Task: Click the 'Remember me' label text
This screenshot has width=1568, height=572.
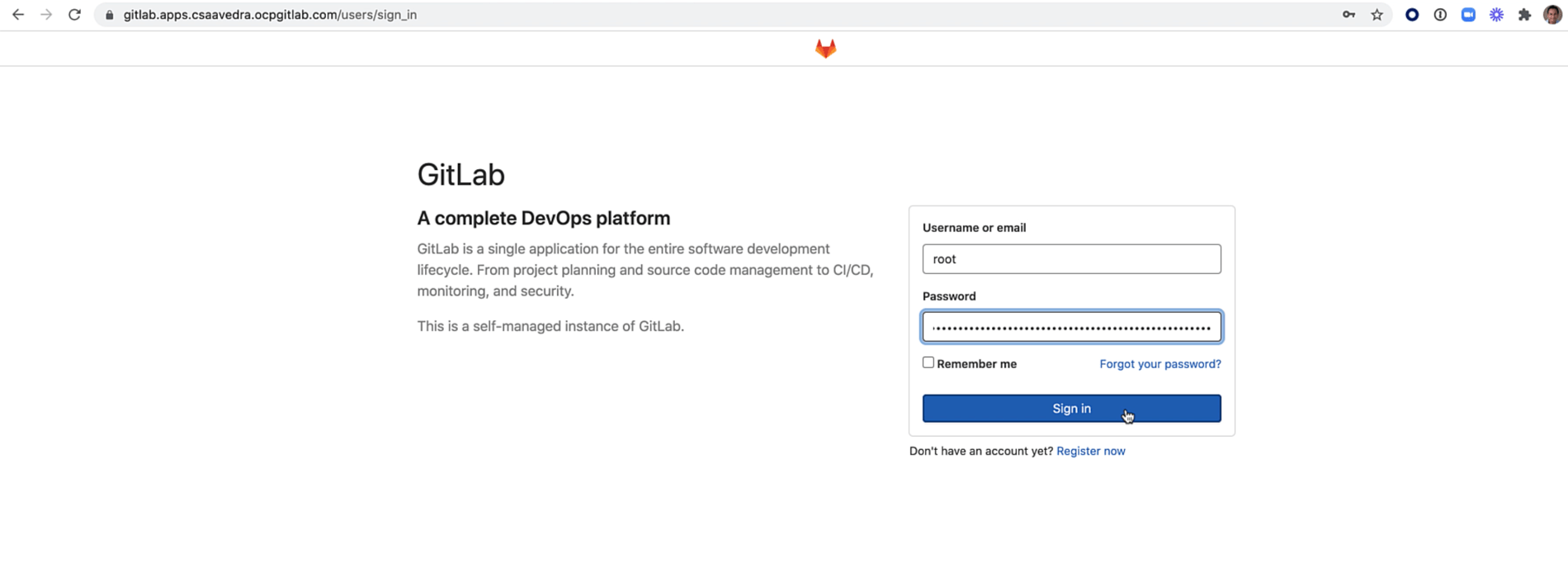Action: coord(976,364)
